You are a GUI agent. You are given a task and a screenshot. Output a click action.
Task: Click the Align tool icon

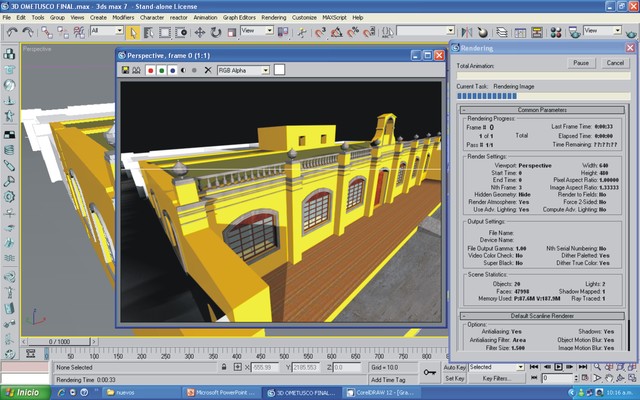(483, 32)
